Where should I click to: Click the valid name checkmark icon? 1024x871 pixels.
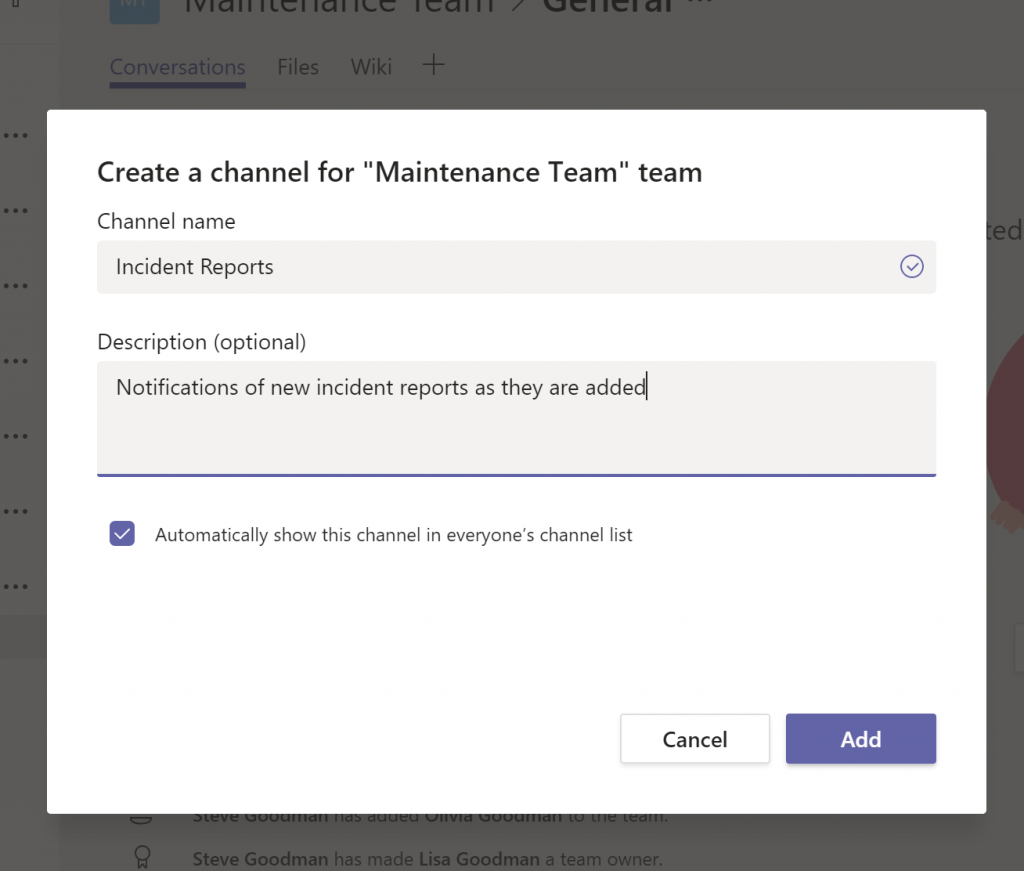coord(912,266)
